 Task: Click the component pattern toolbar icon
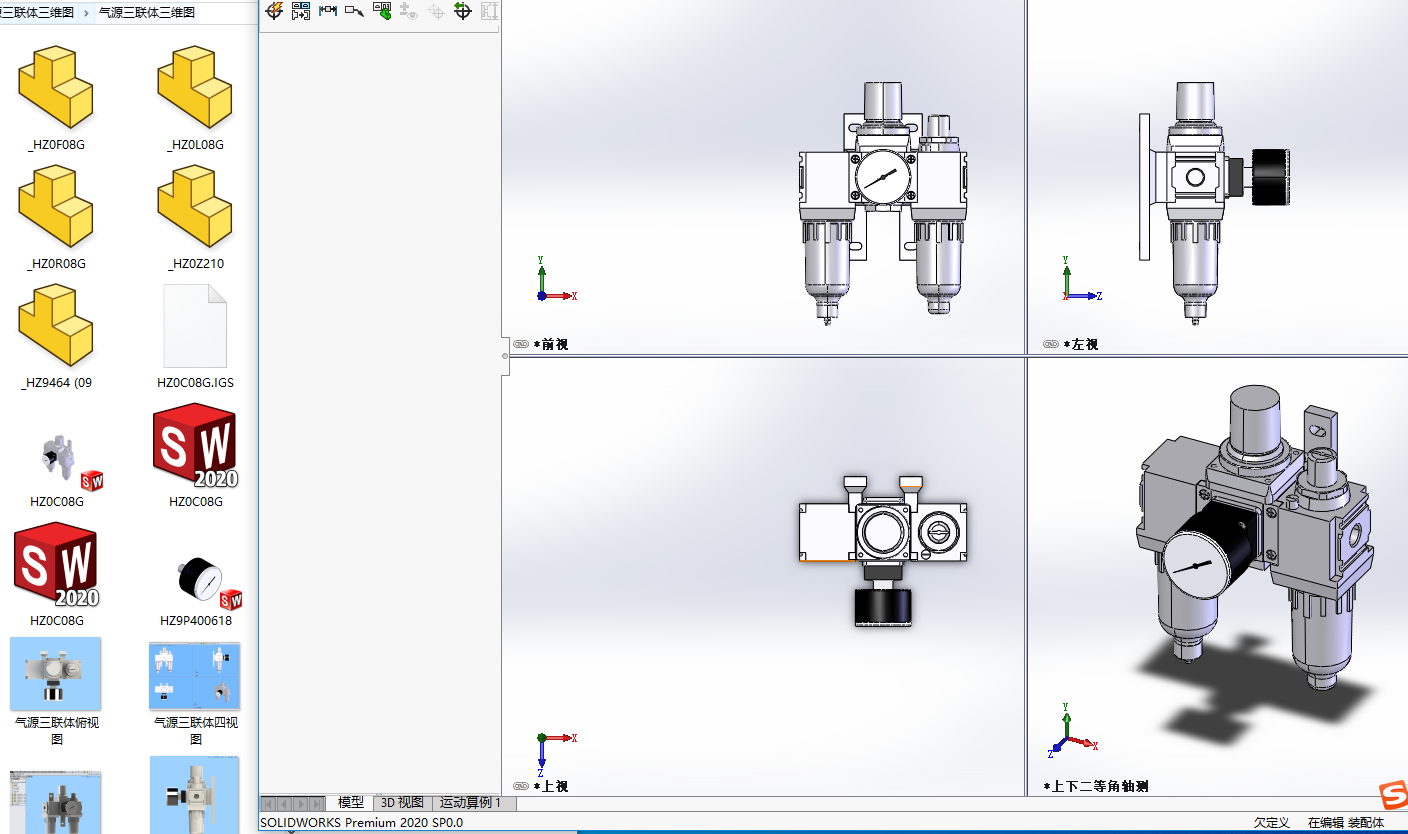(x=301, y=11)
